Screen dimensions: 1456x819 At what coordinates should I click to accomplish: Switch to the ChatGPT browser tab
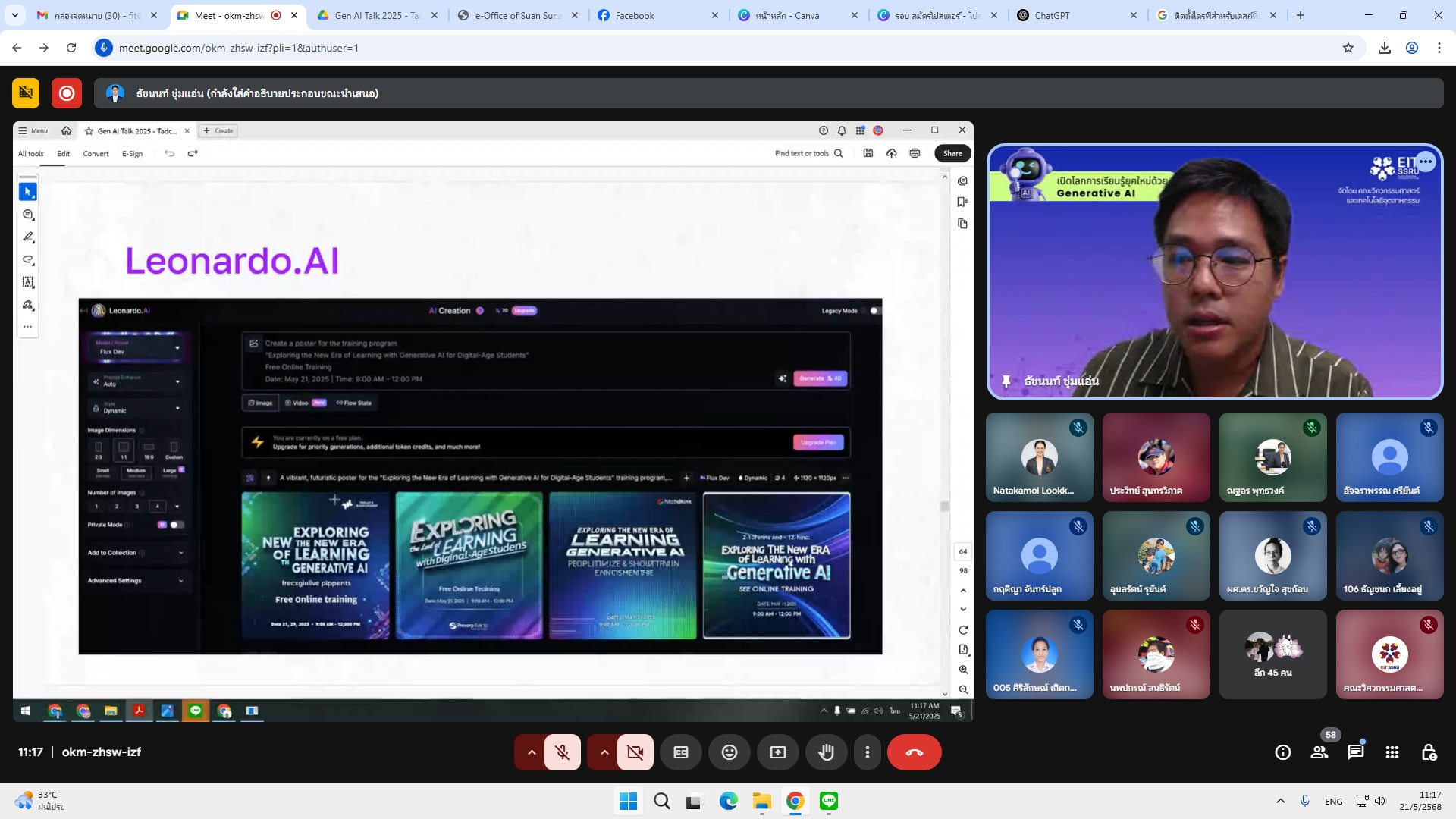point(1052,15)
